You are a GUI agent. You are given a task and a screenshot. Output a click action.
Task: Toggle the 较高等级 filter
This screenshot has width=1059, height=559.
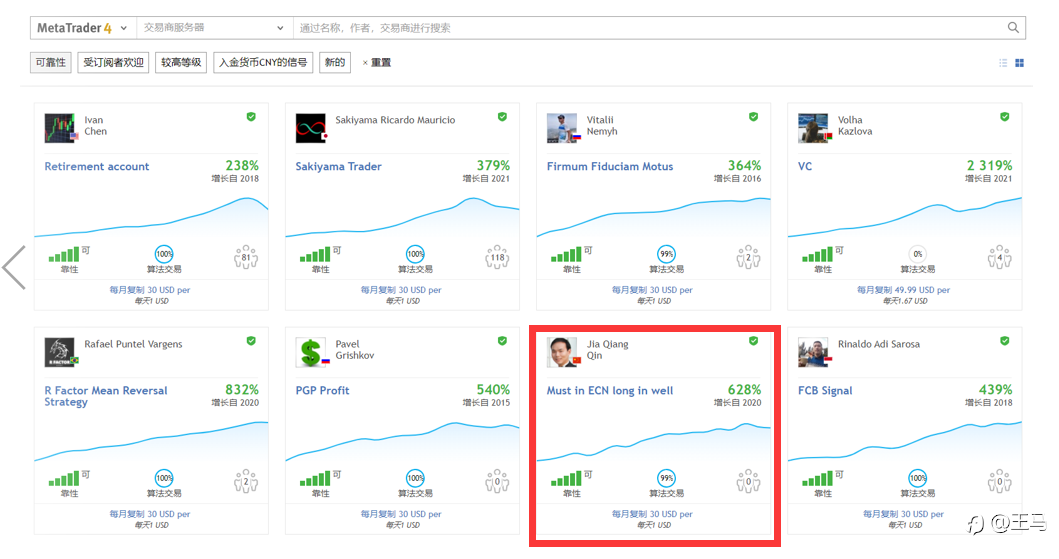point(181,62)
